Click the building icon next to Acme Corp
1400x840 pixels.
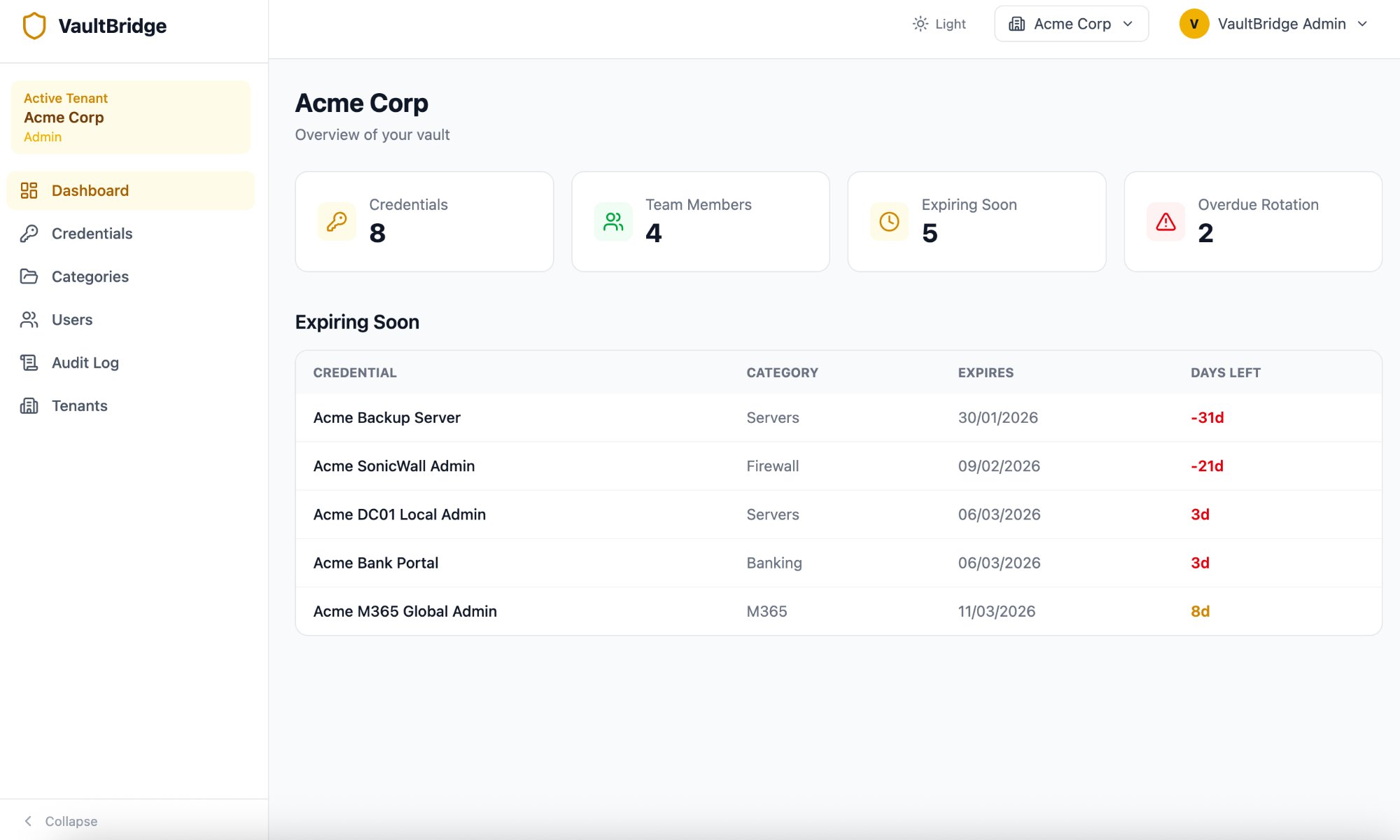point(1018,23)
